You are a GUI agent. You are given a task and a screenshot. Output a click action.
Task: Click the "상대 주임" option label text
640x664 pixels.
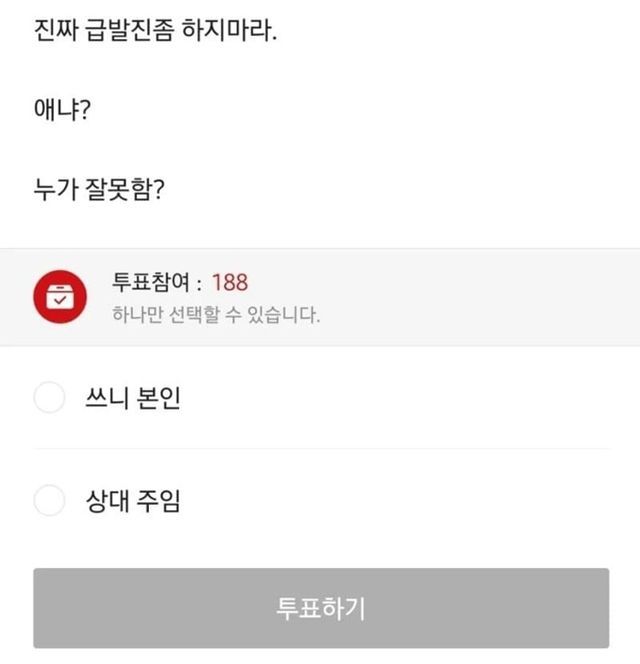tap(133, 501)
